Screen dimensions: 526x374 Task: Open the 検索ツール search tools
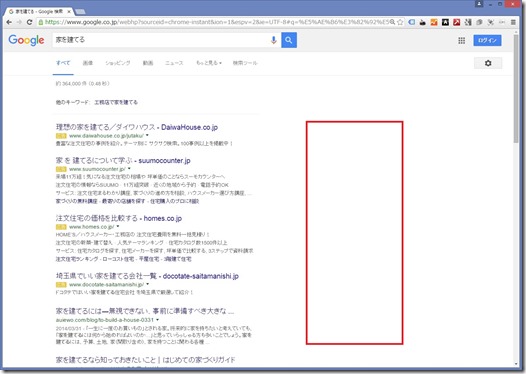tap(245, 63)
